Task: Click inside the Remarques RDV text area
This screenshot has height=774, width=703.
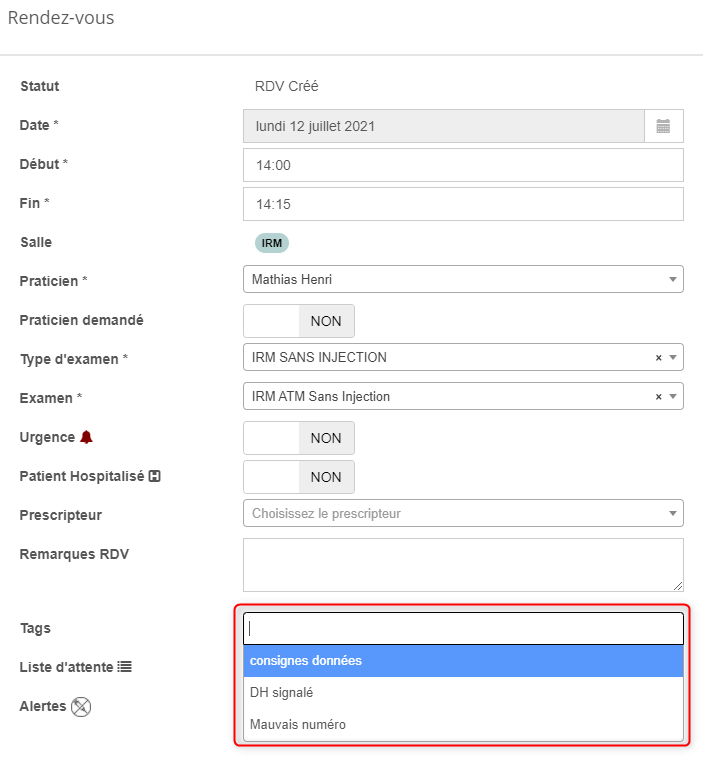Action: tap(463, 565)
